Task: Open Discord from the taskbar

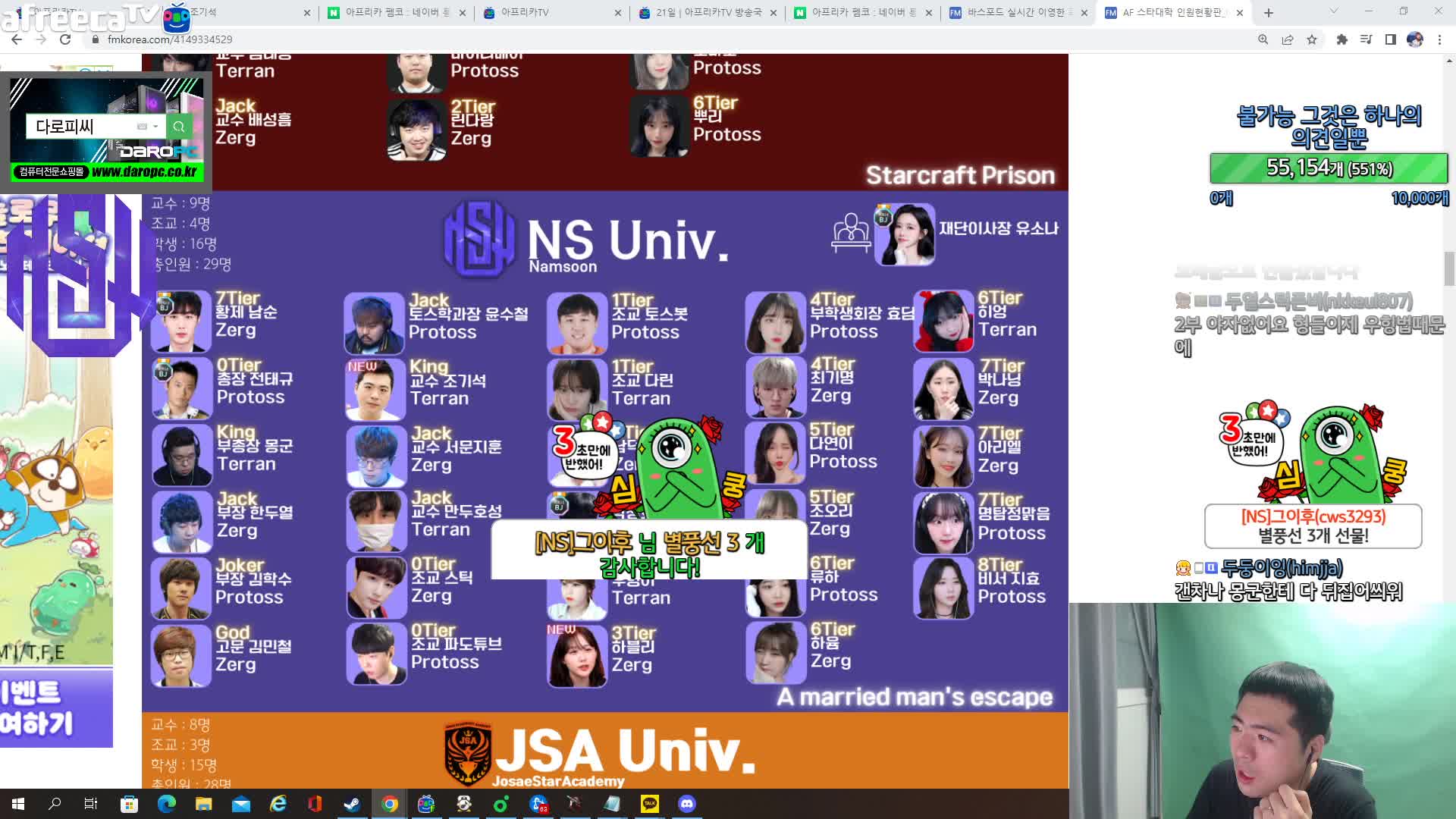Action: 687,804
